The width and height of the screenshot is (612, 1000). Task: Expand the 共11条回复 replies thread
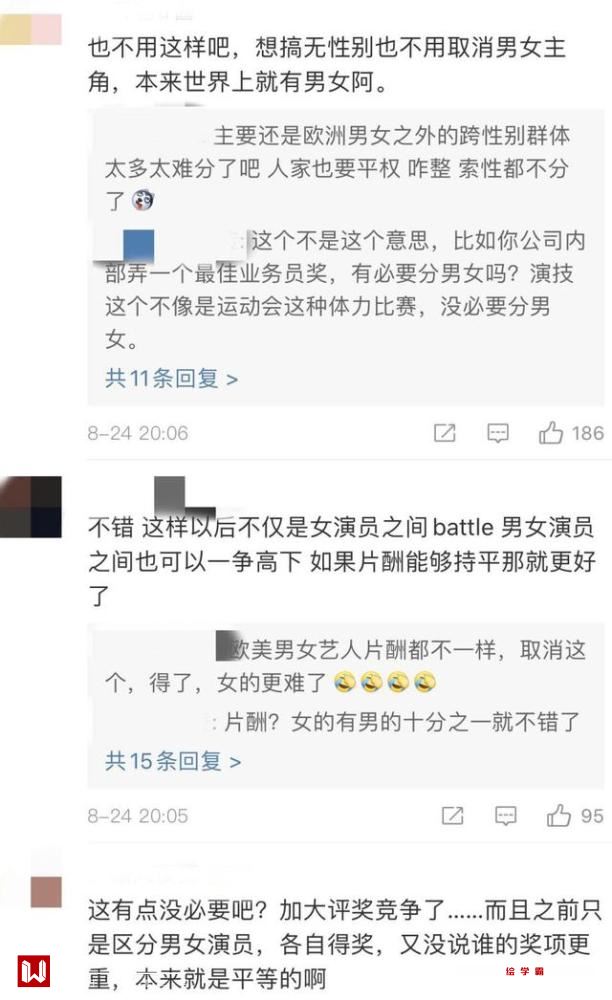(x=171, y=379)
